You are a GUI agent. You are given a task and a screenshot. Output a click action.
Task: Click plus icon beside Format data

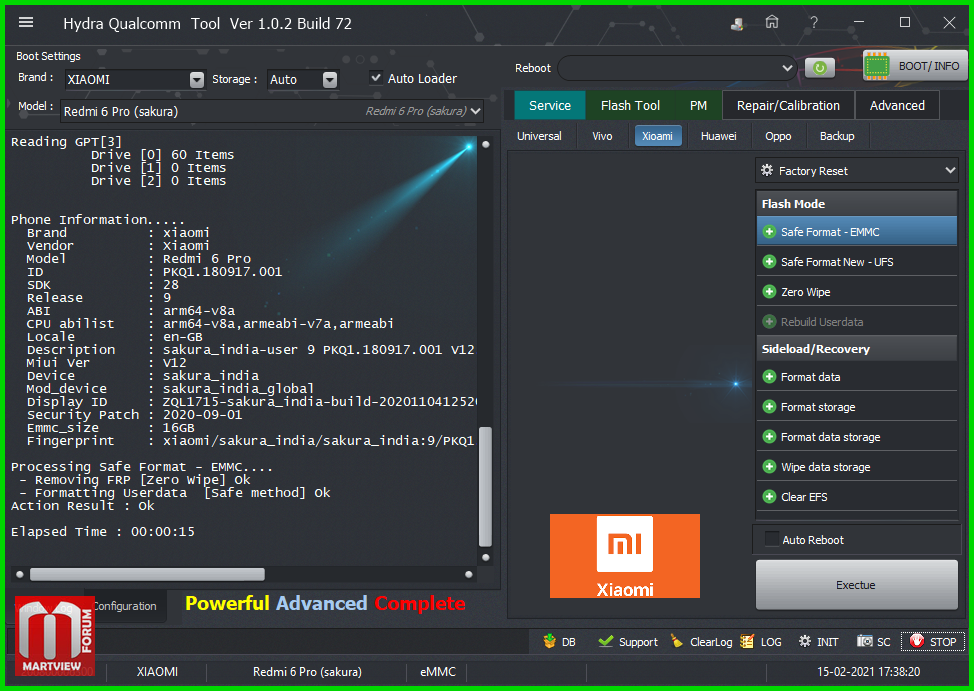[x=769, y=377]
